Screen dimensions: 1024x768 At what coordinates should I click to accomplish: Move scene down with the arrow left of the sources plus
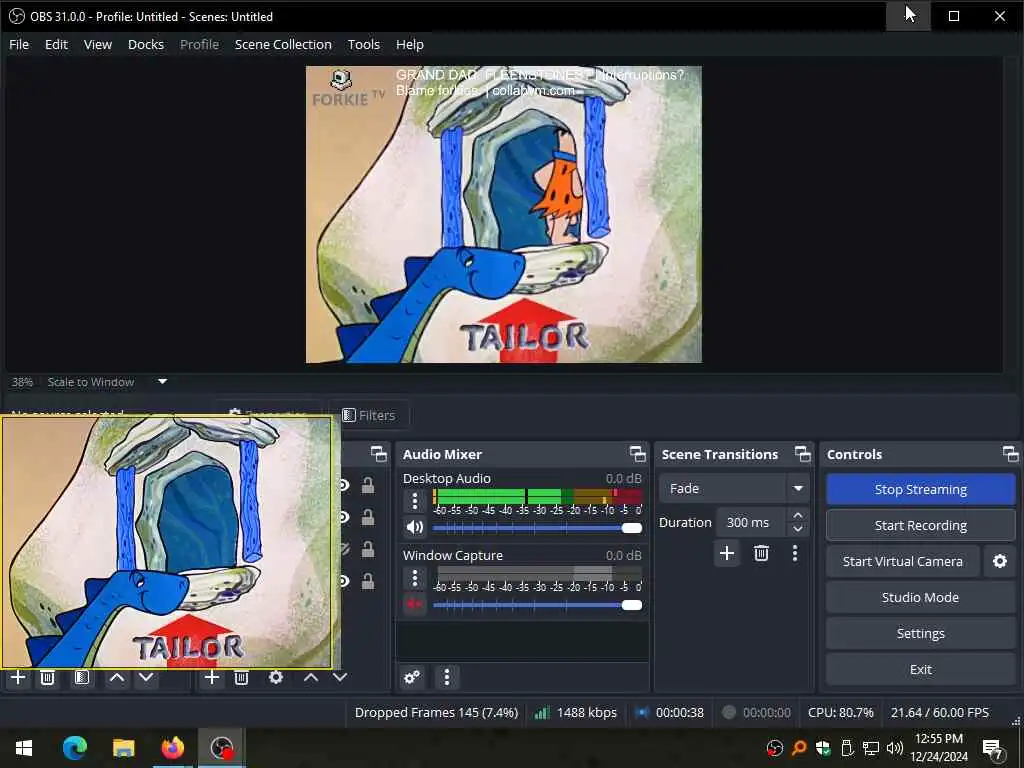pos(146,677)
